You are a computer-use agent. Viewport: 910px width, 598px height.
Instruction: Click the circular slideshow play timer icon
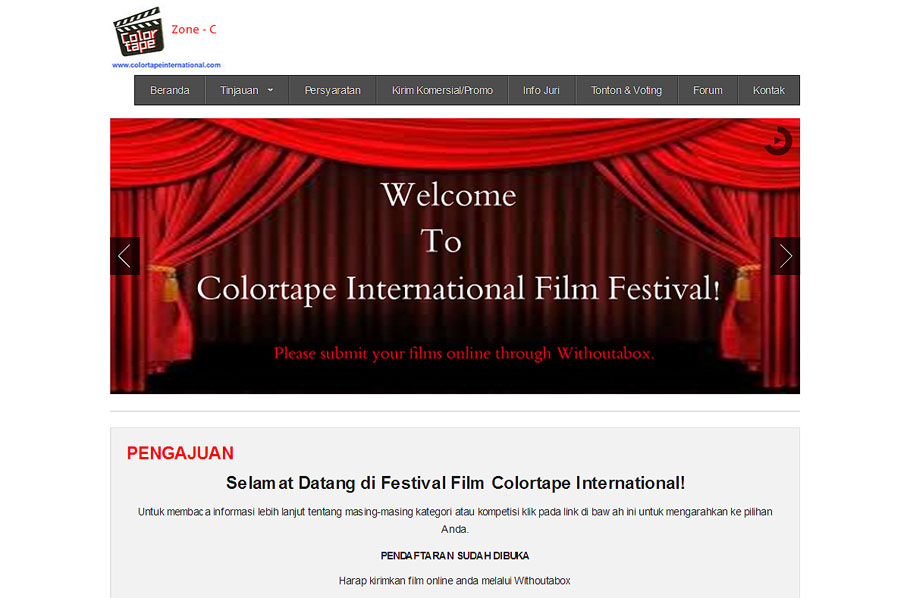[x=778, y=141]
